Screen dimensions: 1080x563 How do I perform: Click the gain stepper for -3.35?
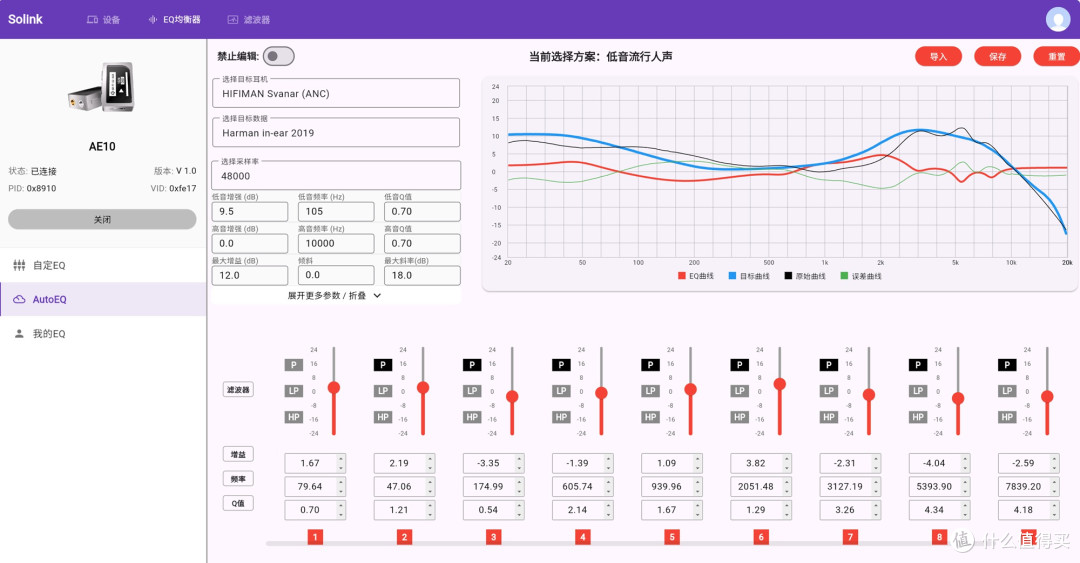519,463
